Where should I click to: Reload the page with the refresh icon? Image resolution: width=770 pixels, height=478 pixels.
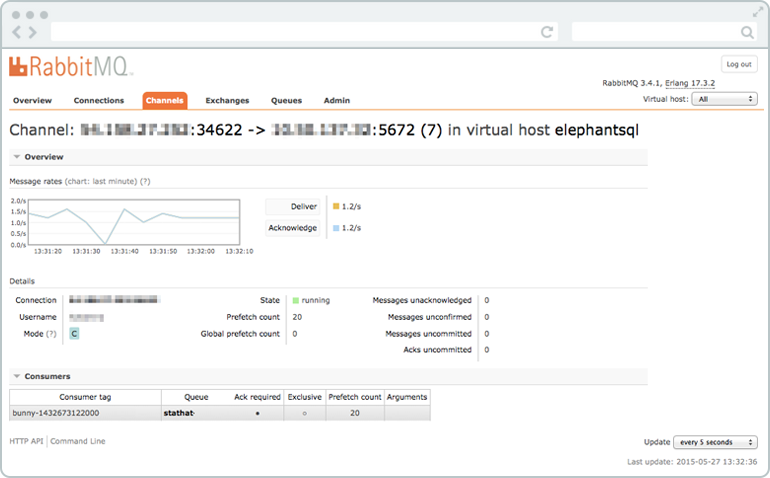[547, 32]
